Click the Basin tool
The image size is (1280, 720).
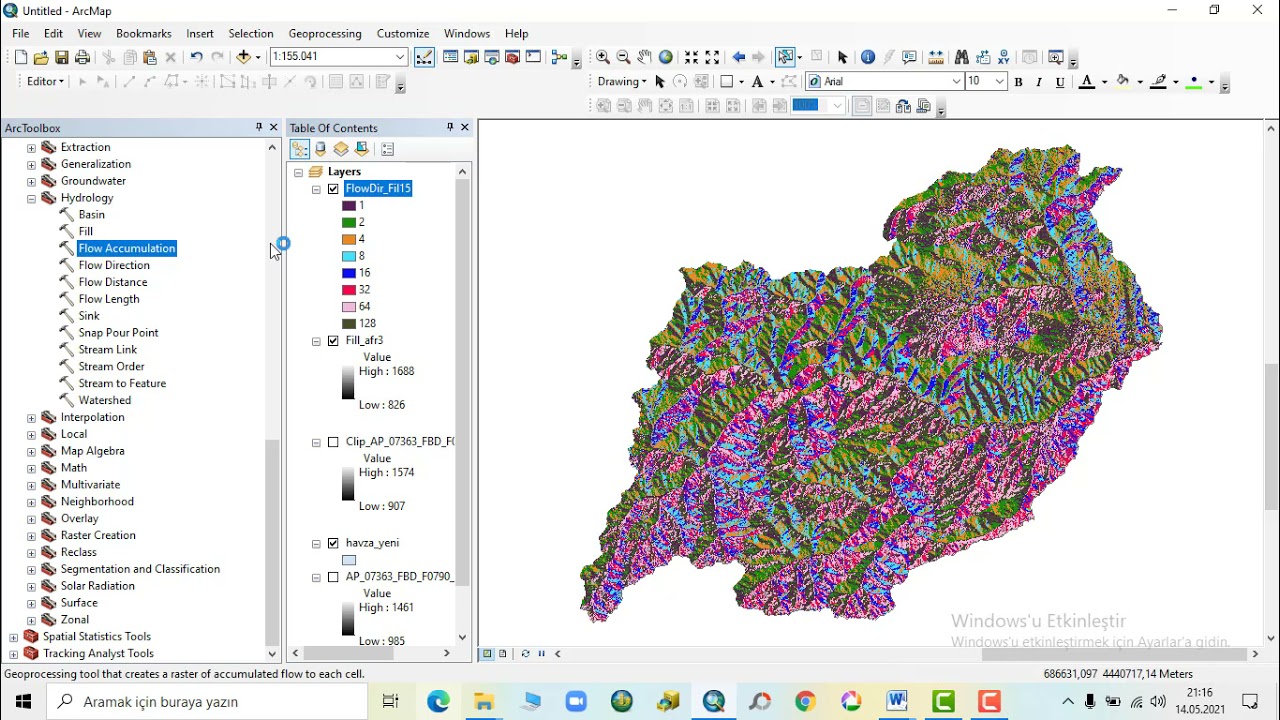(x=92, y=214)
